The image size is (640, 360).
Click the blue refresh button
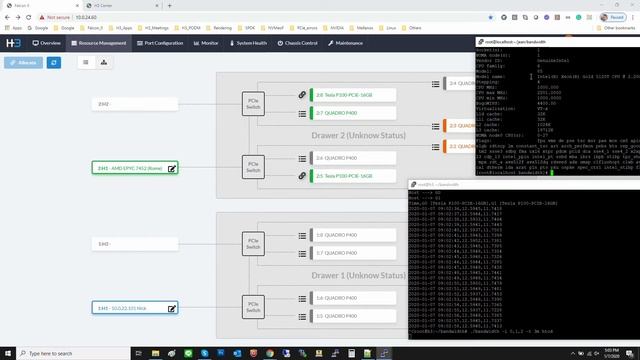(x=53, y=62)
